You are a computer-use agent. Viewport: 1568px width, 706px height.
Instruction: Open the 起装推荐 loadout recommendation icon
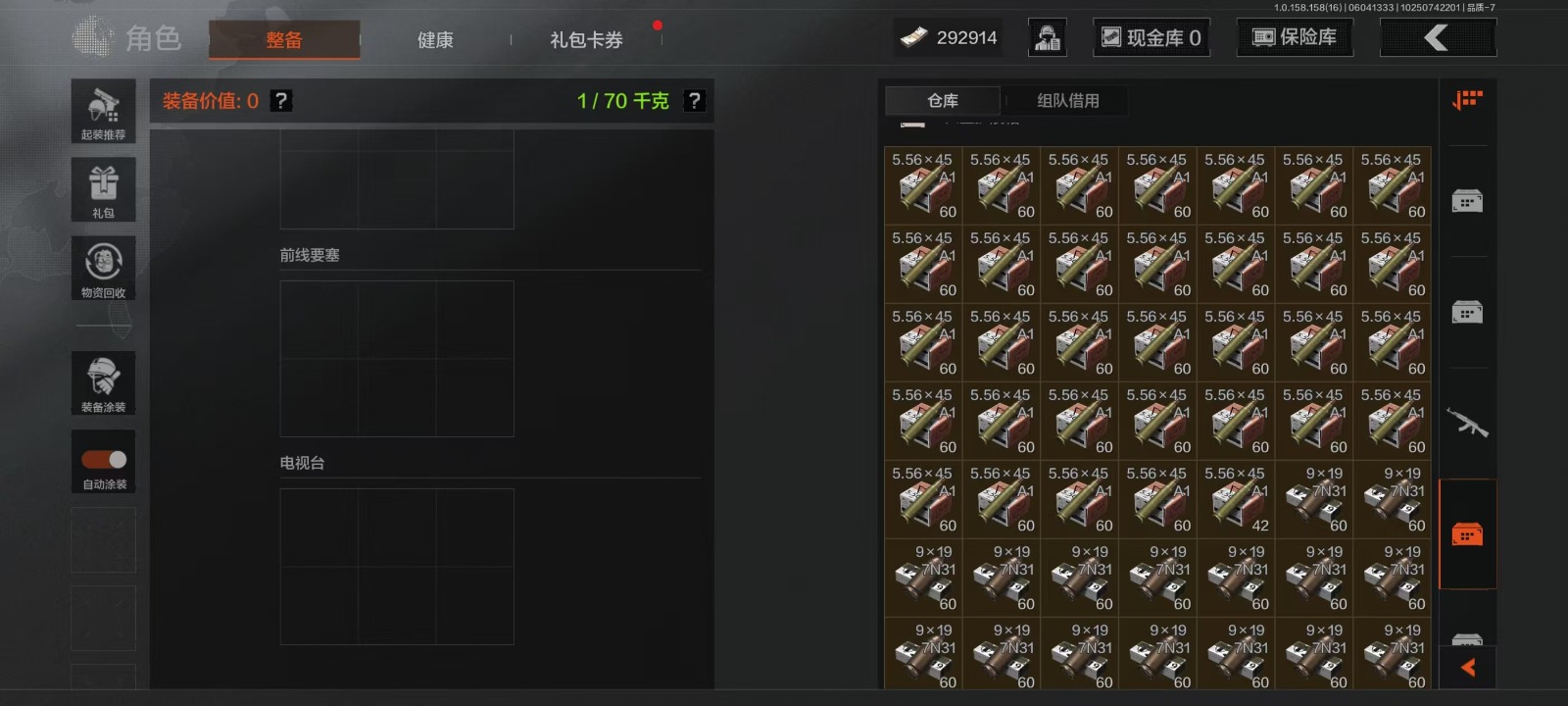tap(103, 112)
